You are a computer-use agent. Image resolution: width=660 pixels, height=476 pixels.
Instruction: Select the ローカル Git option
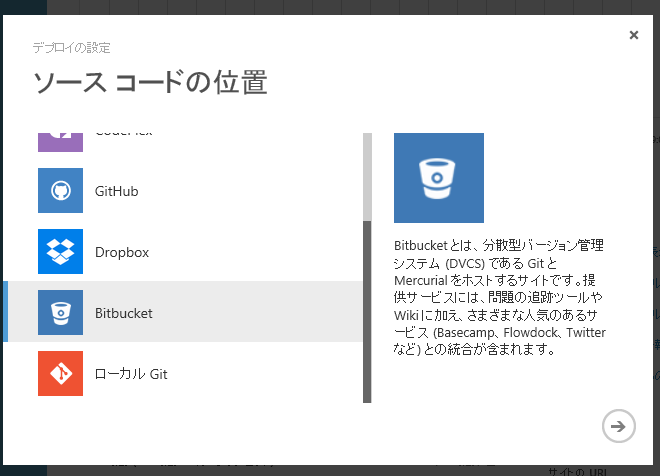click(130, 374)
